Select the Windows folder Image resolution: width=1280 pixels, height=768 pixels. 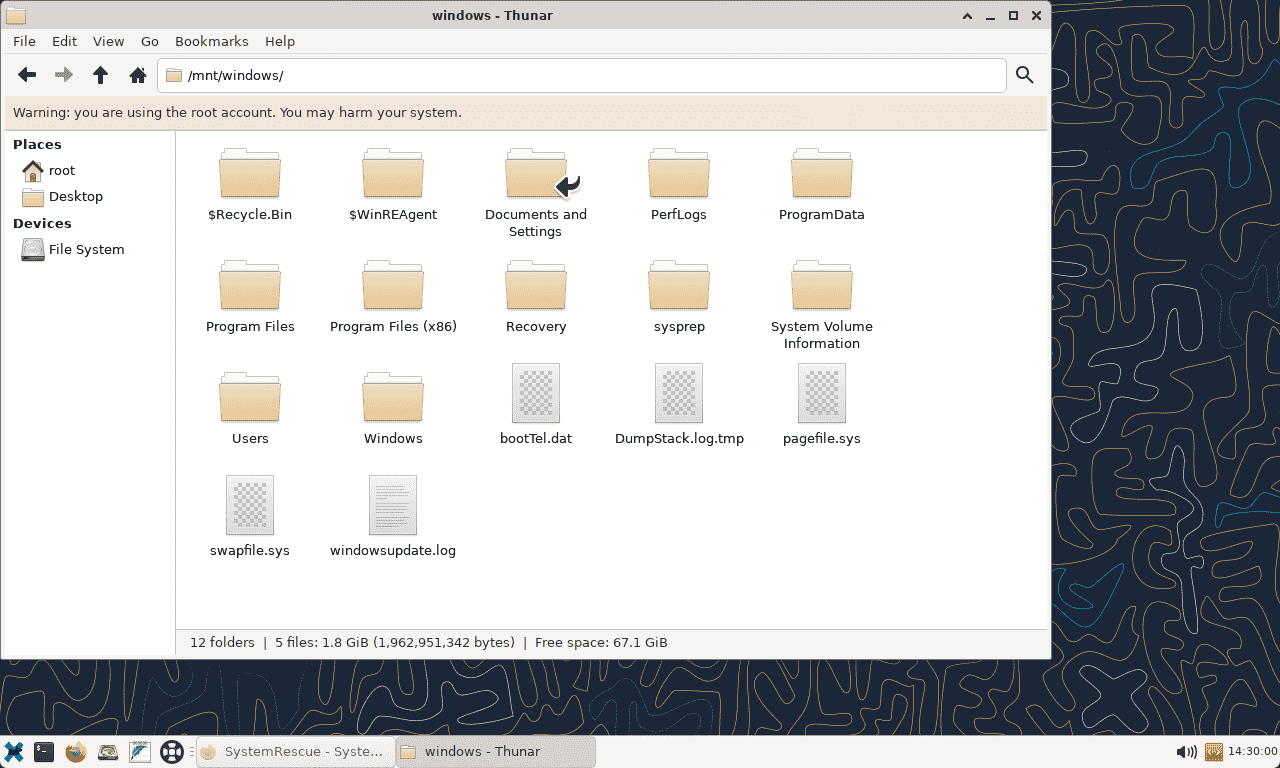[x=393, y=409]
